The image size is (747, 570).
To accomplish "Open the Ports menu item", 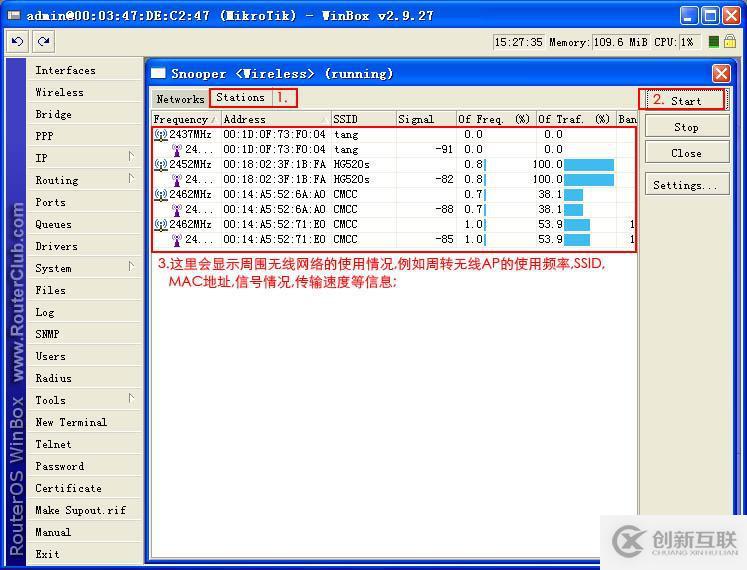I will (85, 202).
